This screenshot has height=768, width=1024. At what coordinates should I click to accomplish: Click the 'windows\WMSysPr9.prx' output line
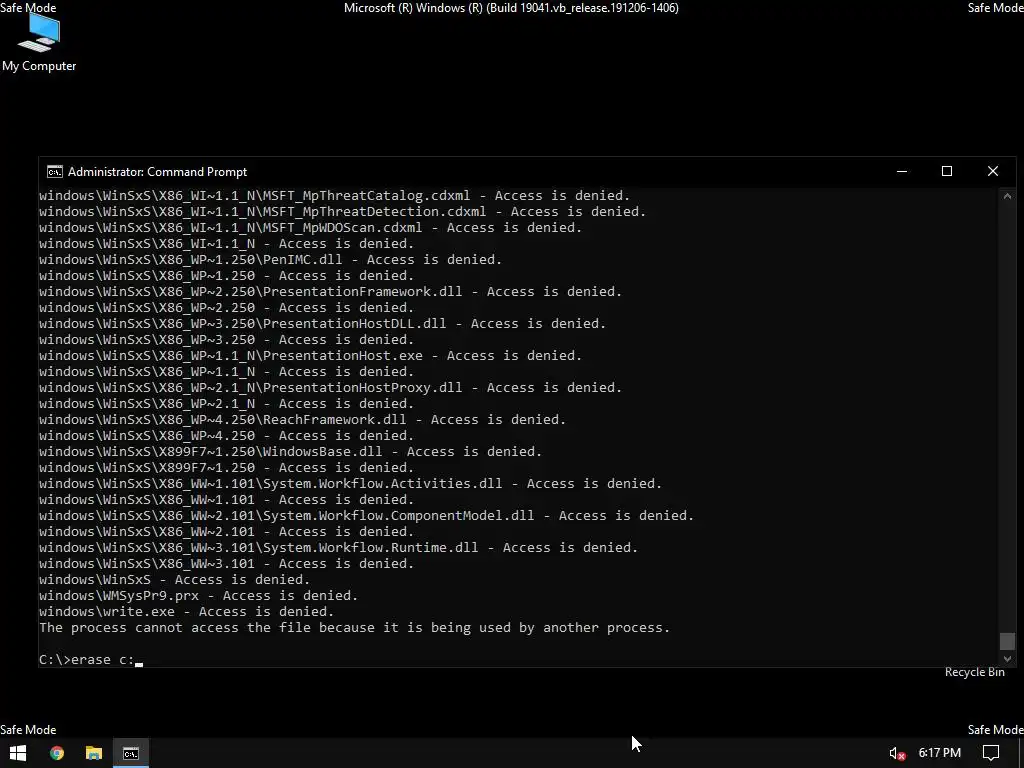tap(199, 596)
